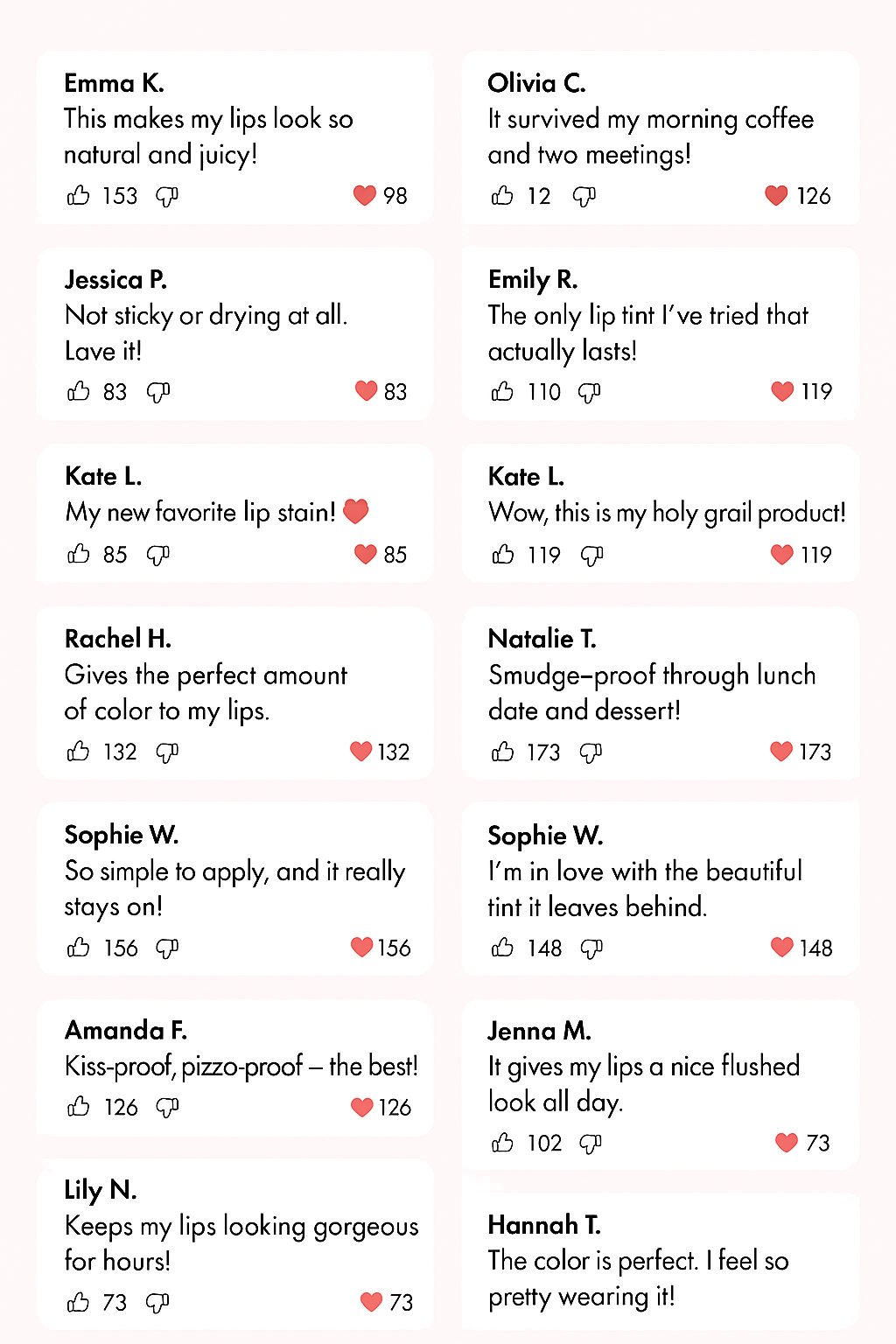Upvote the "beautiful tint it leaves behind" review
Image resolution: width=896 pixels, height=1344 pixels.
(x=502, y=948)
